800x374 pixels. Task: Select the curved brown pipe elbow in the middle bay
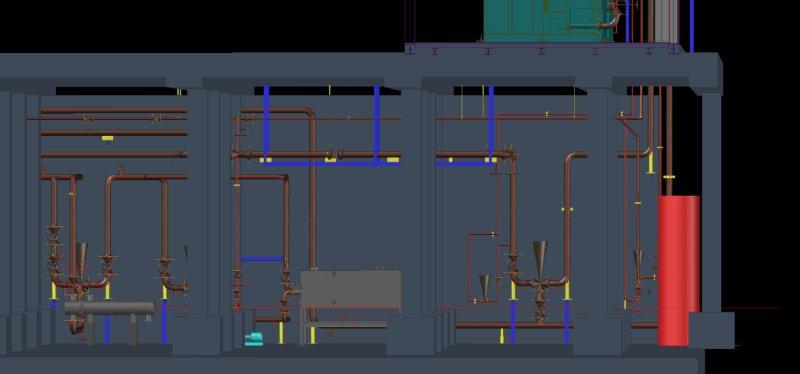309,113
